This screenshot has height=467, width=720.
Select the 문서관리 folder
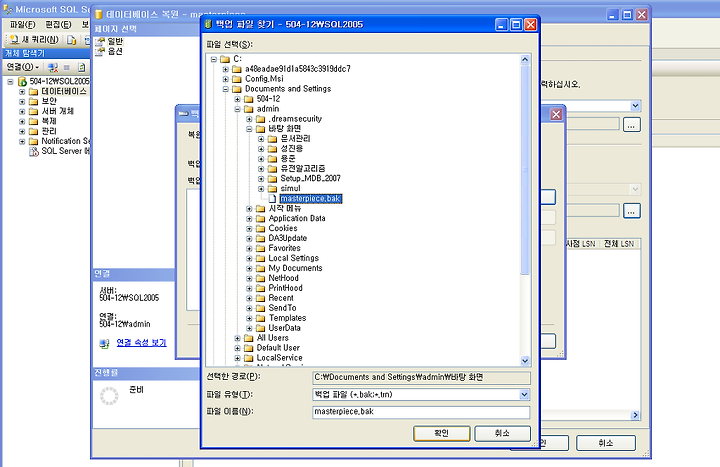tap(295, 138)
